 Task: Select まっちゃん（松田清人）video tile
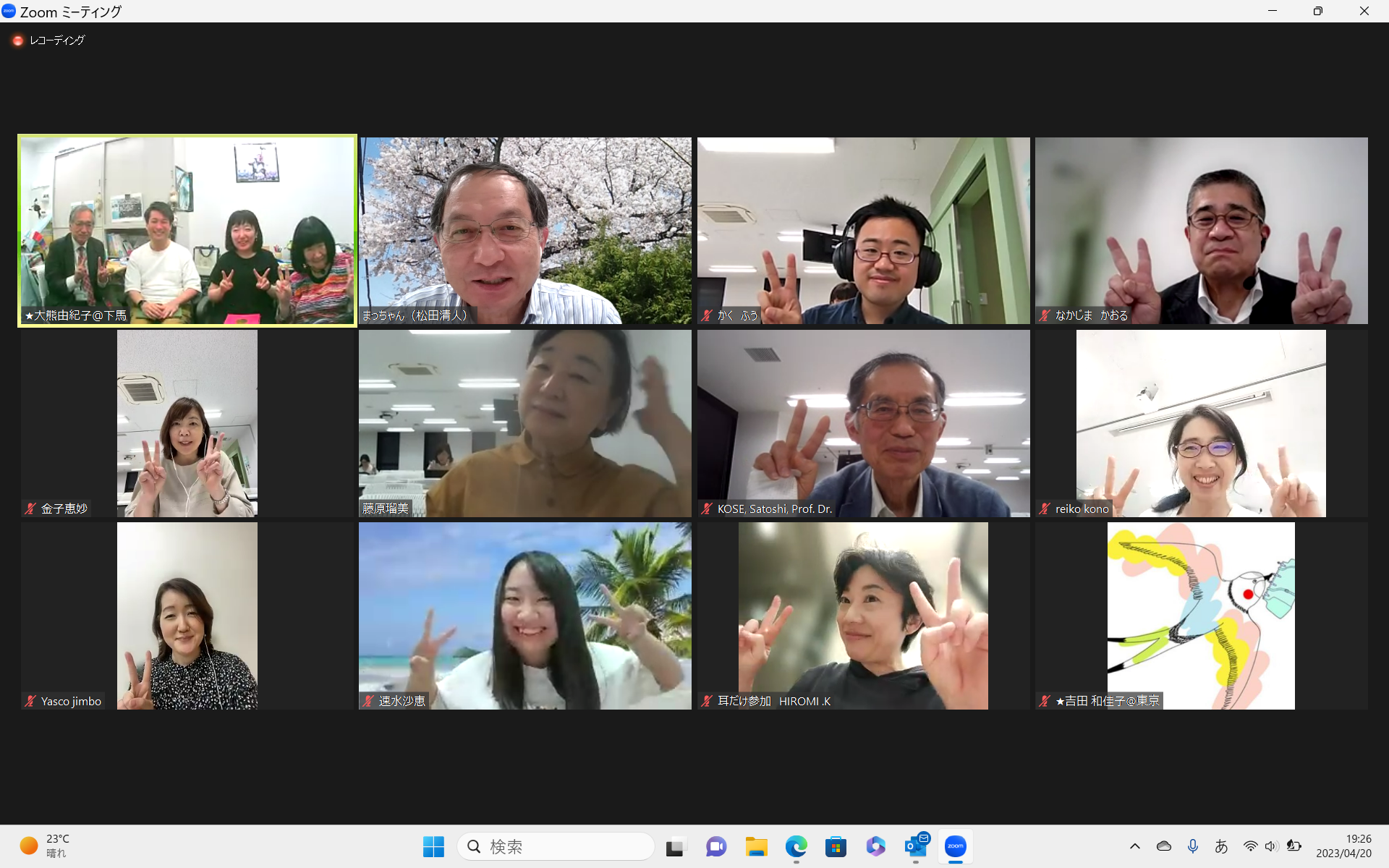click(525, 231)
